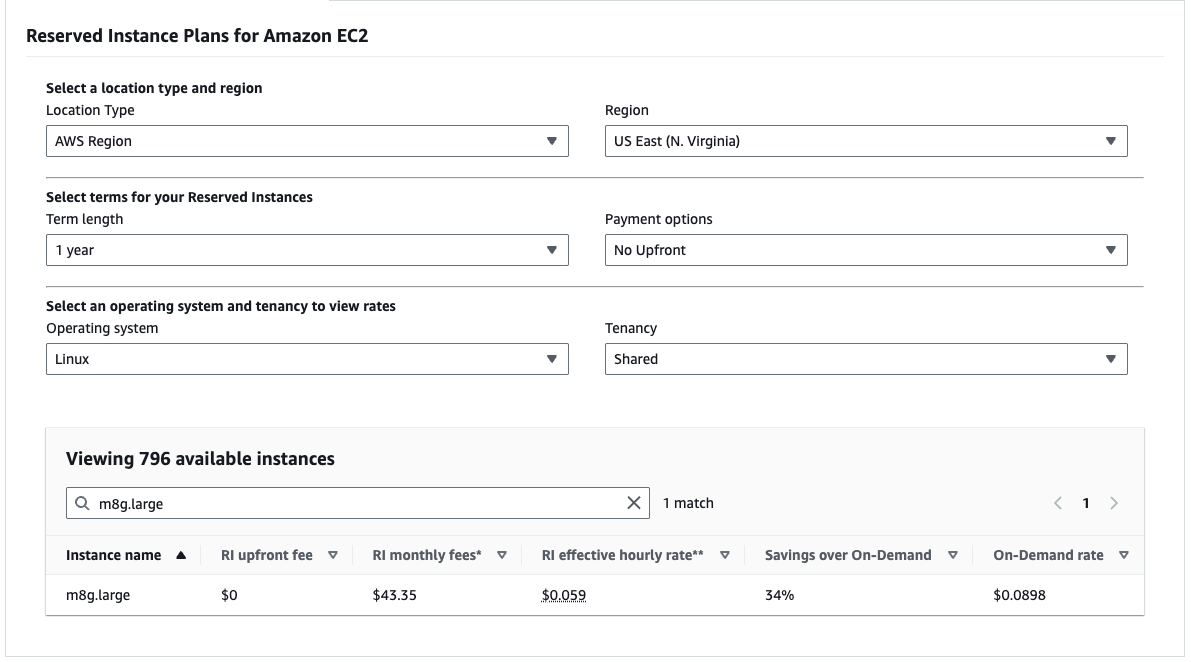This screenshot has width=1191, height=662.
Task: Click the Instance name column header
Action: click(x=112, y=554)
